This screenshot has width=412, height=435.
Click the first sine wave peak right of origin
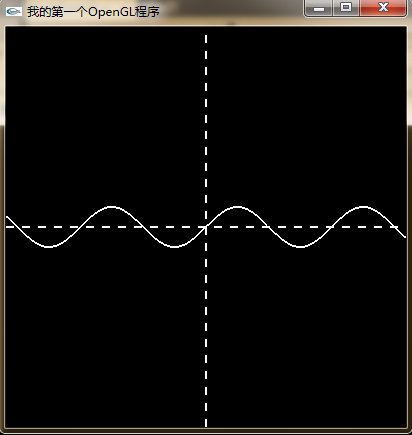237,207
